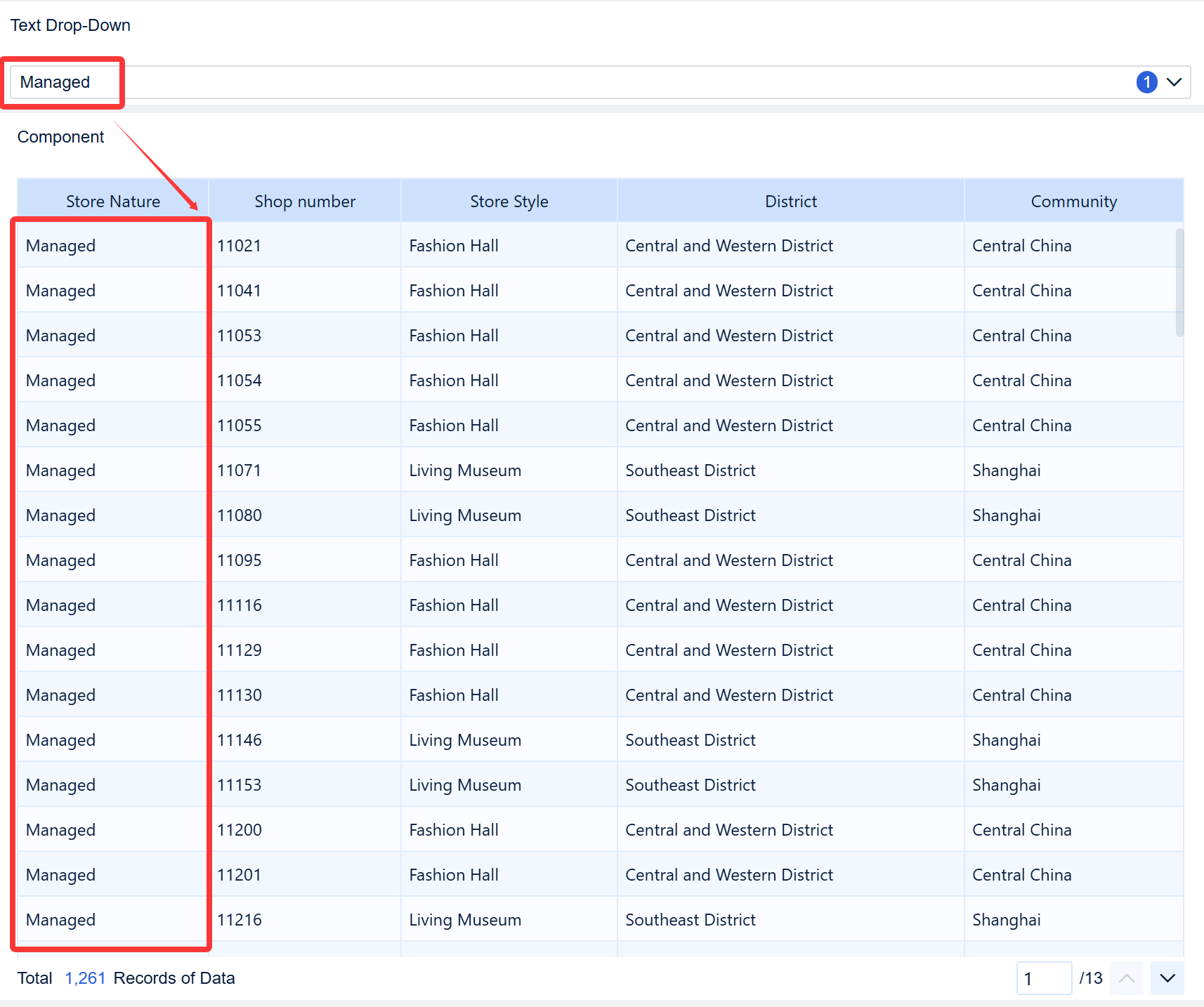Click the Text Drop-Down title label

coord(70,25)
